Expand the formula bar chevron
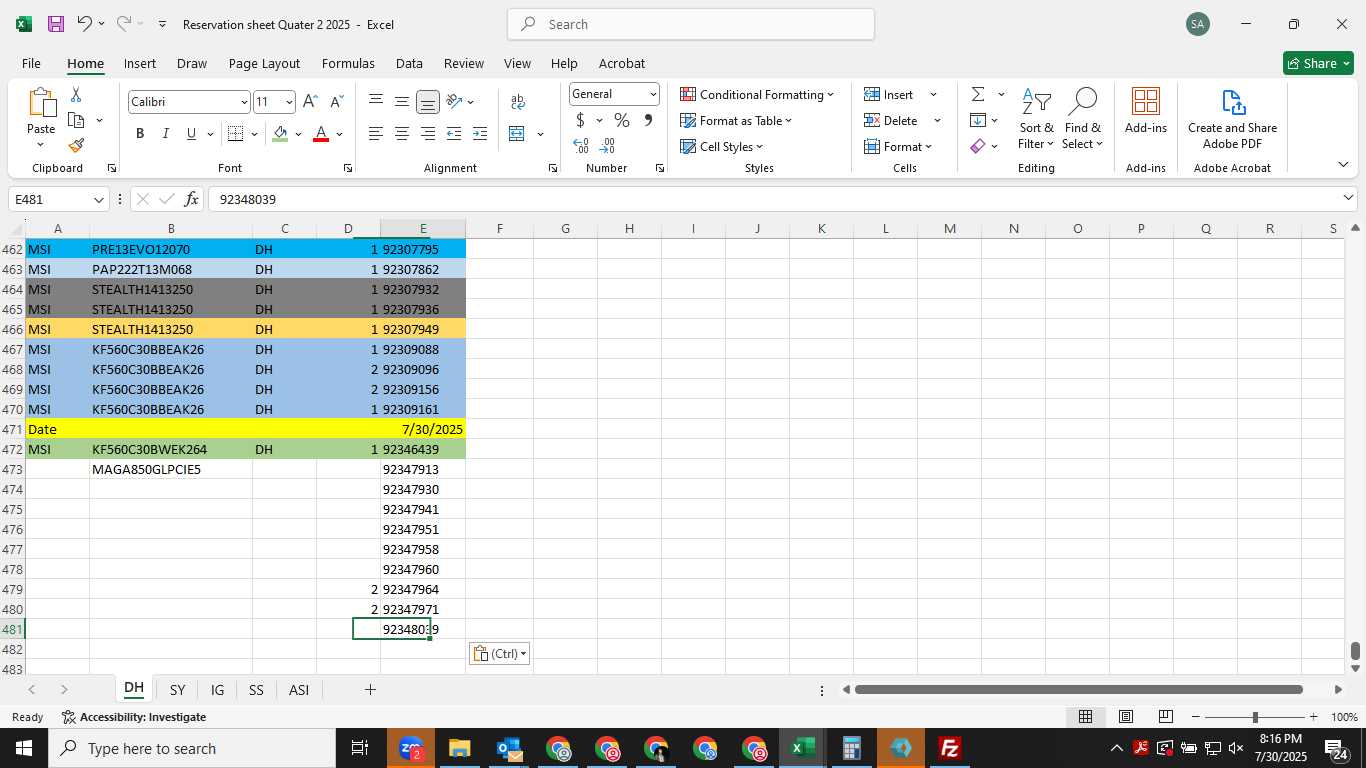1366x768 pixels. 1348,198
